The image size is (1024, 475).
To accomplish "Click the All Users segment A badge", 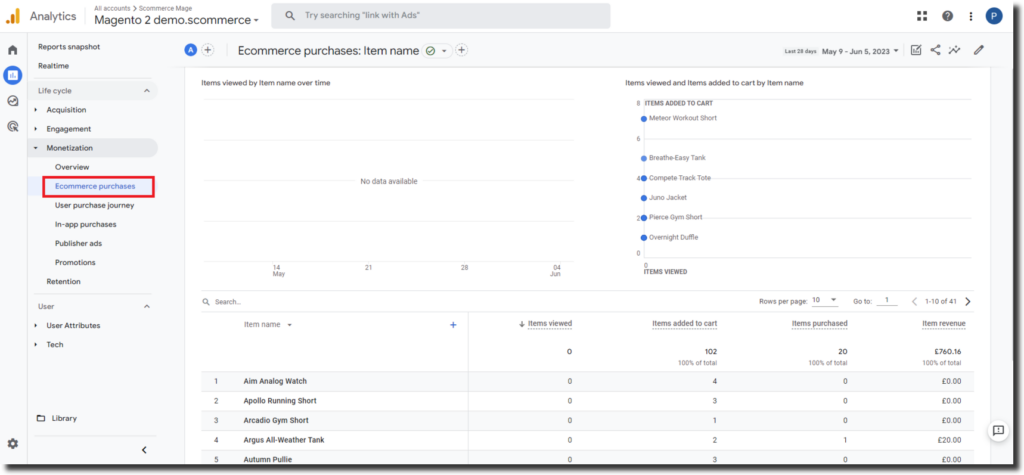I will click(191, 50).
